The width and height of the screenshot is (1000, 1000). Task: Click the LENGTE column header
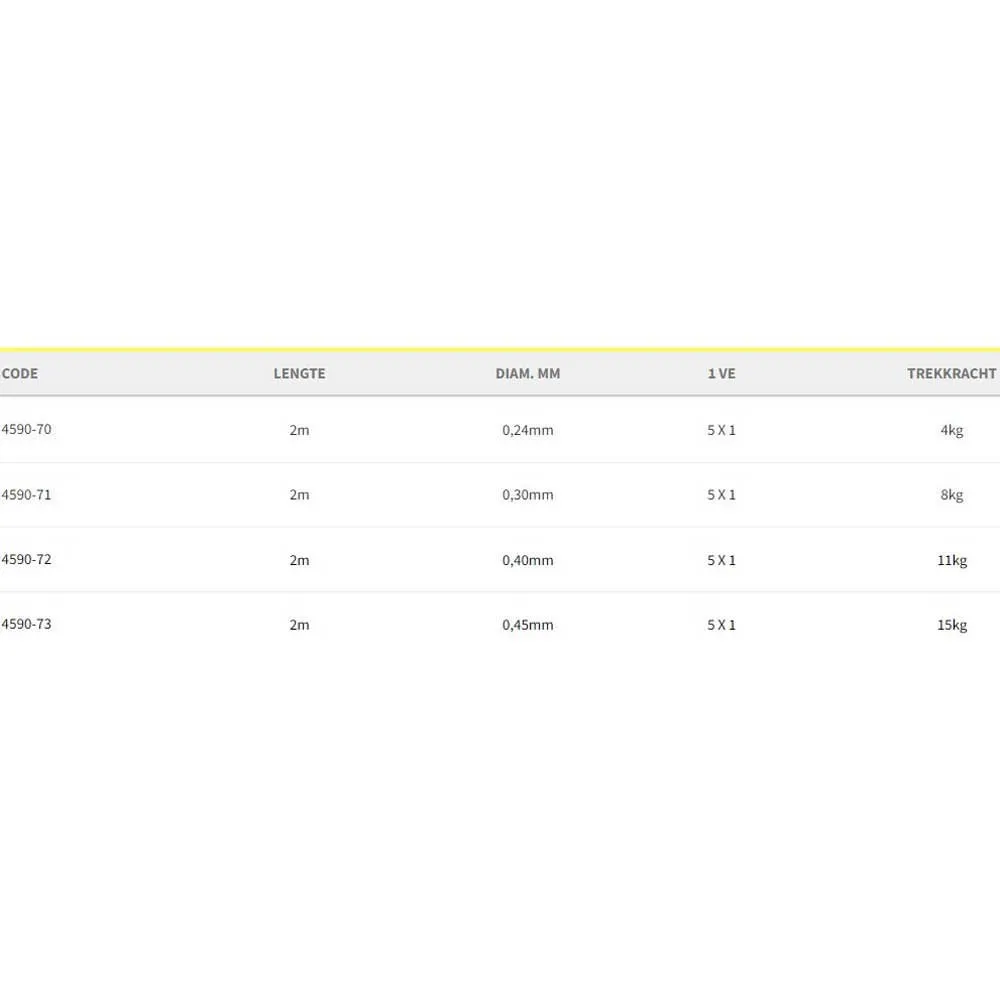click(299, 373)
